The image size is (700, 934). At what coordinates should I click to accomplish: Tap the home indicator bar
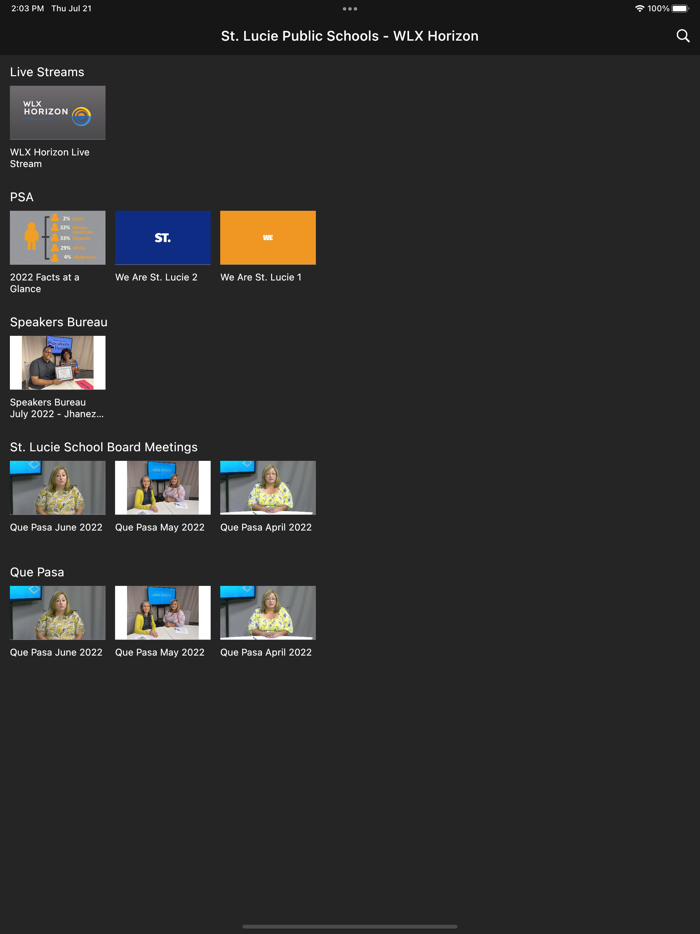350,927
